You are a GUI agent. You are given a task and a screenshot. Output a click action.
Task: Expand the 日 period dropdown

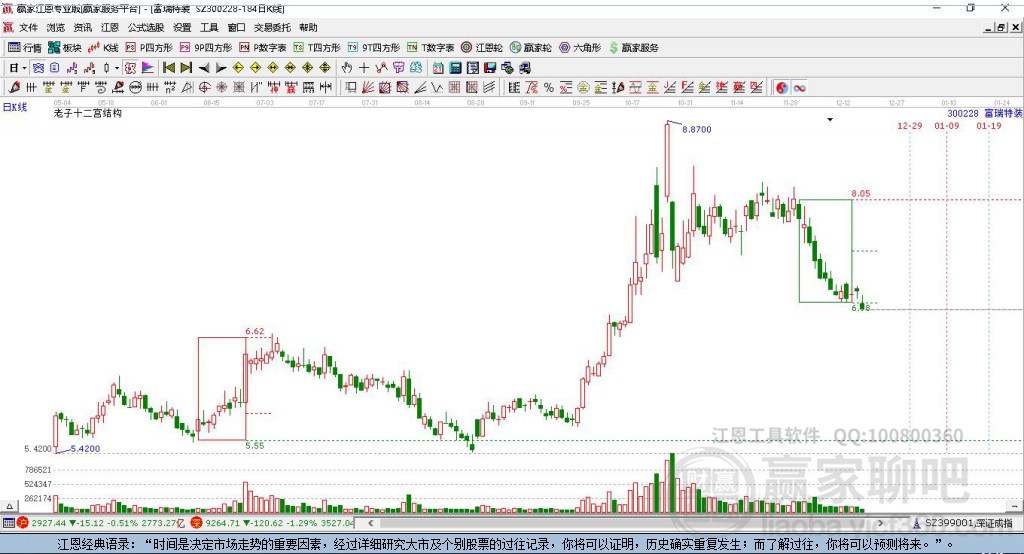[x=24, y=68]
